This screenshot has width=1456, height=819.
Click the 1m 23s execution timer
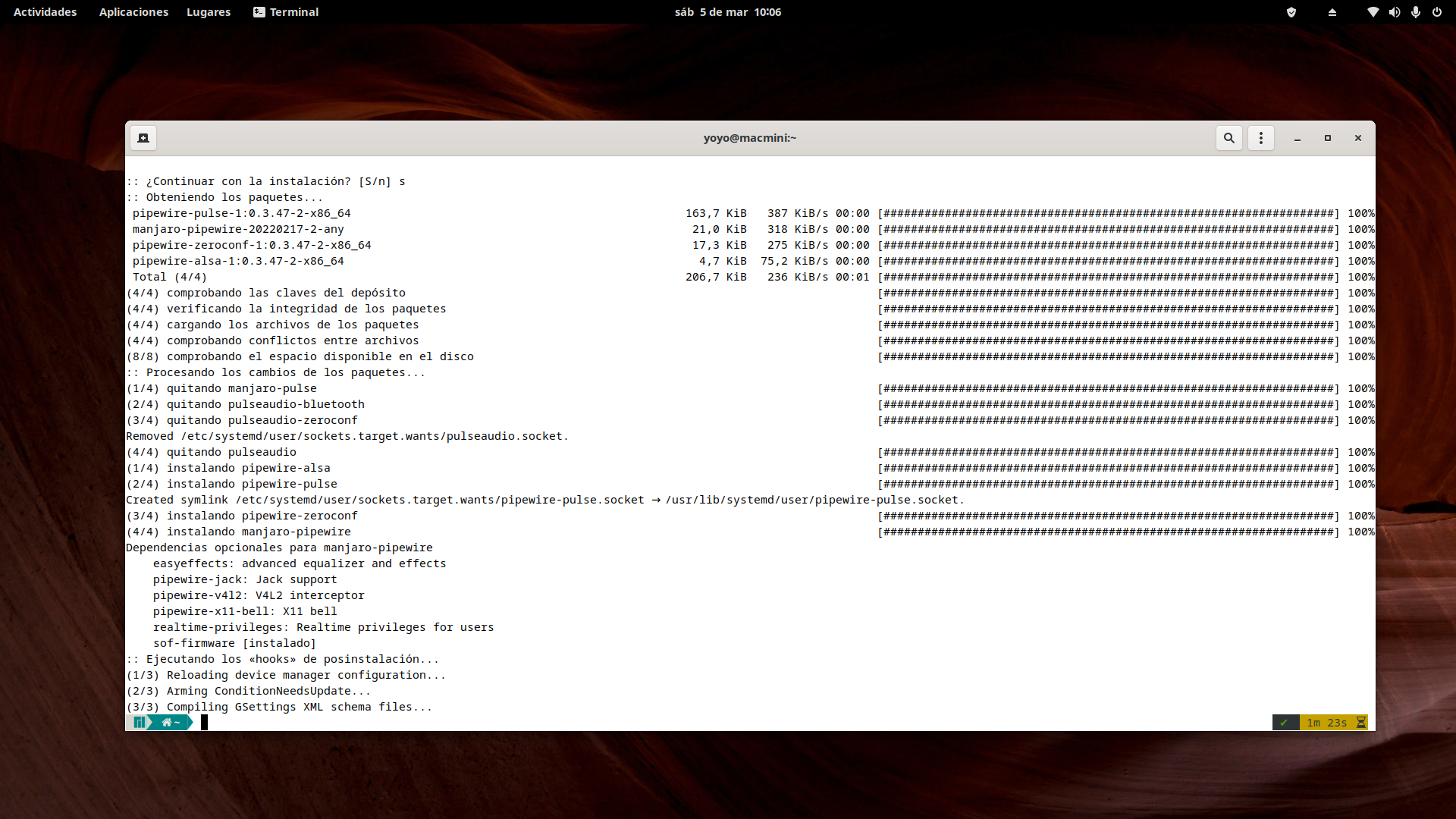point(1327,723)
